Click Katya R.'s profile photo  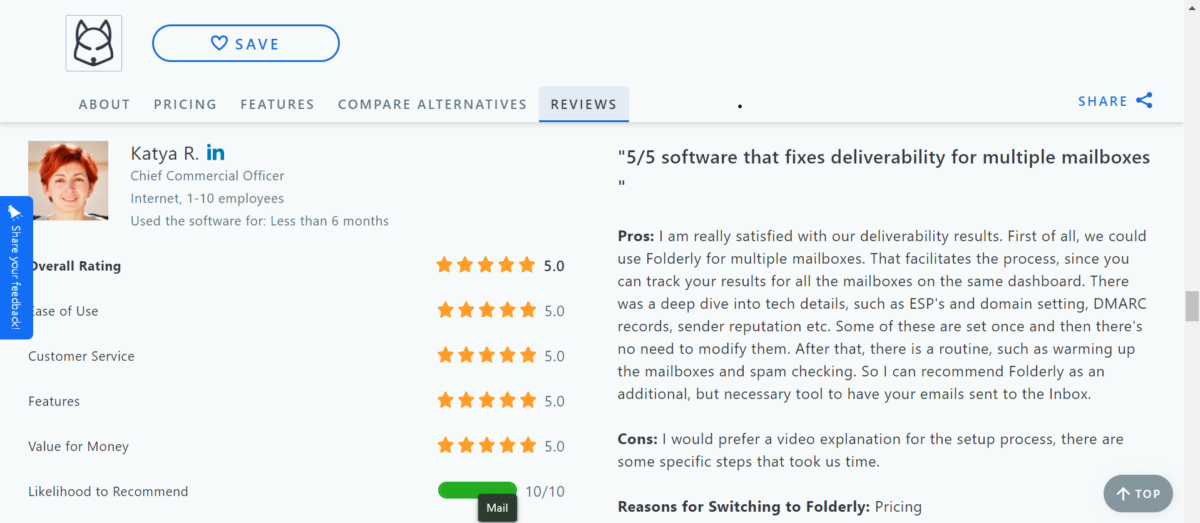[68, 180]
